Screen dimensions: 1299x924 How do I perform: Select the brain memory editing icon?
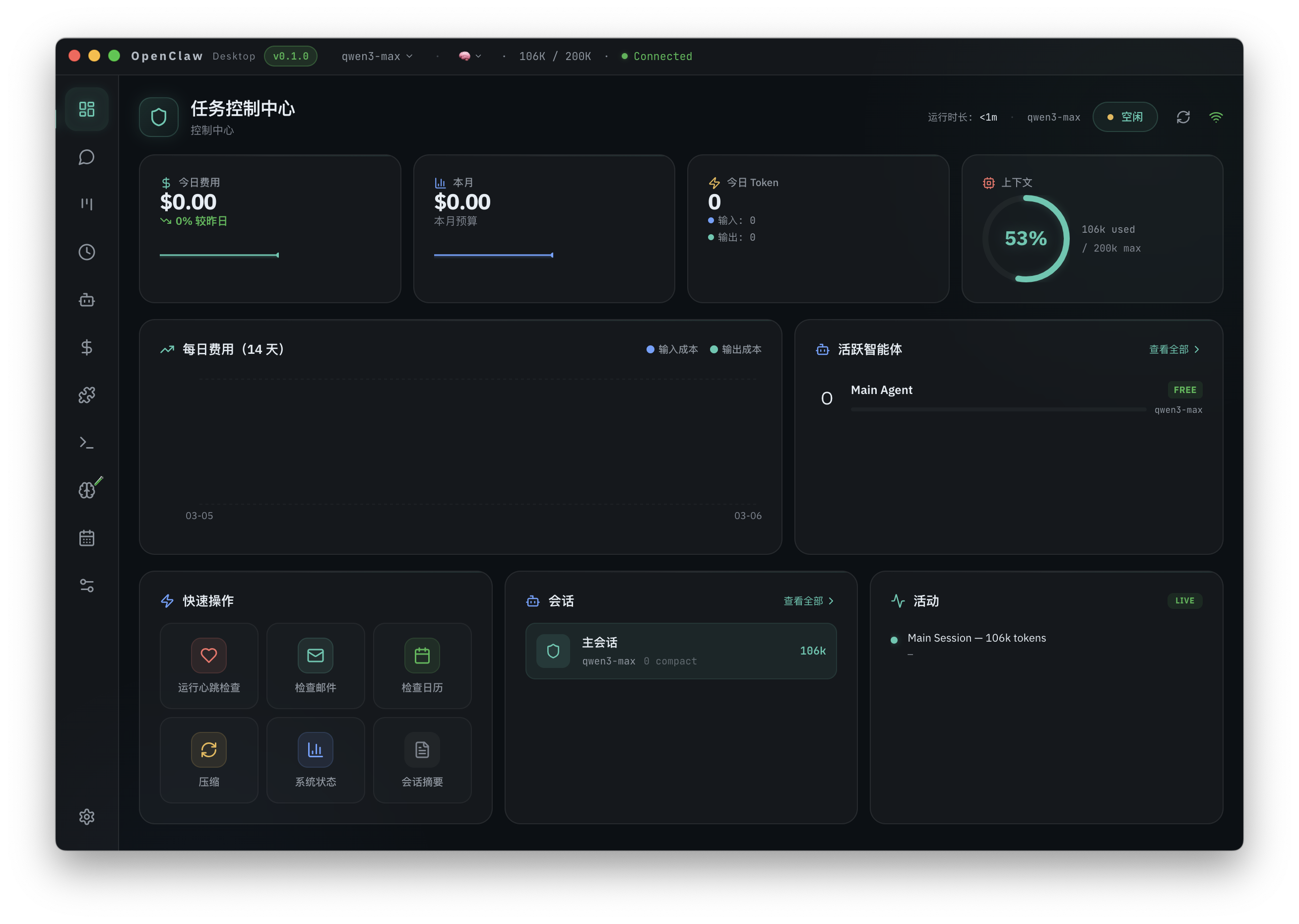coord(86,489)
